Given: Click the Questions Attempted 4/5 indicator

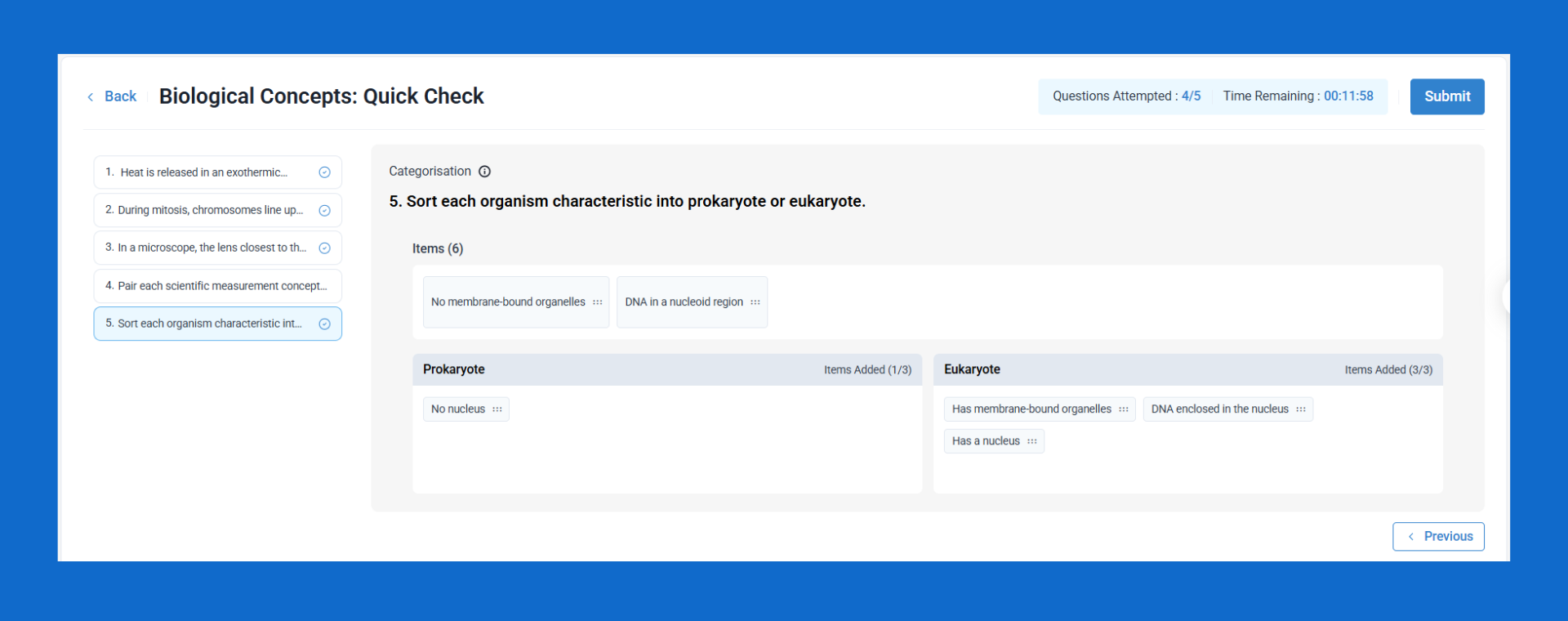Looking at the screenshot, I should (1126, 96).
